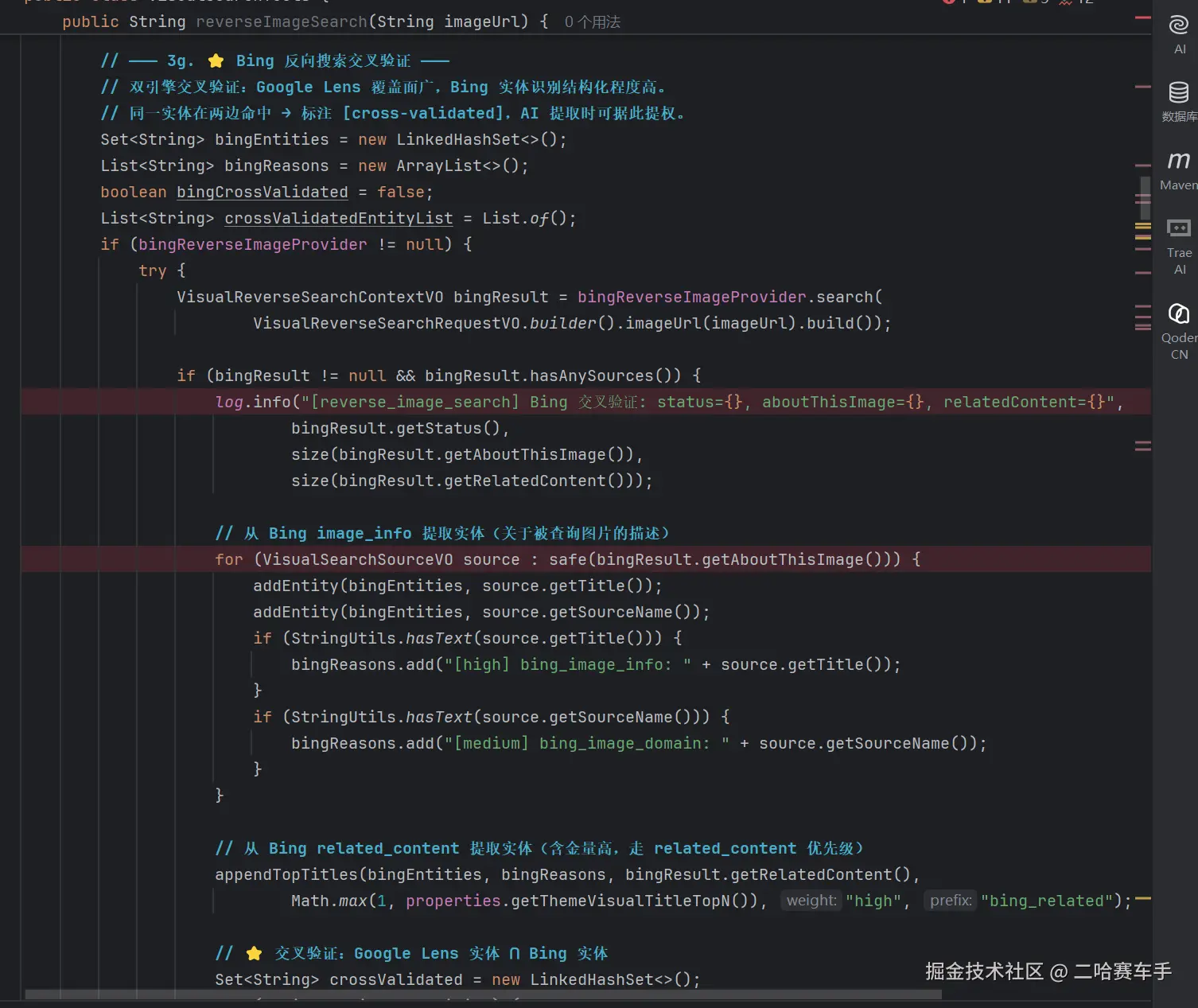Click the "bing_related" string literal
The height and width of the screenshot is (1008, 1198).
click(x=1047, y=901)
